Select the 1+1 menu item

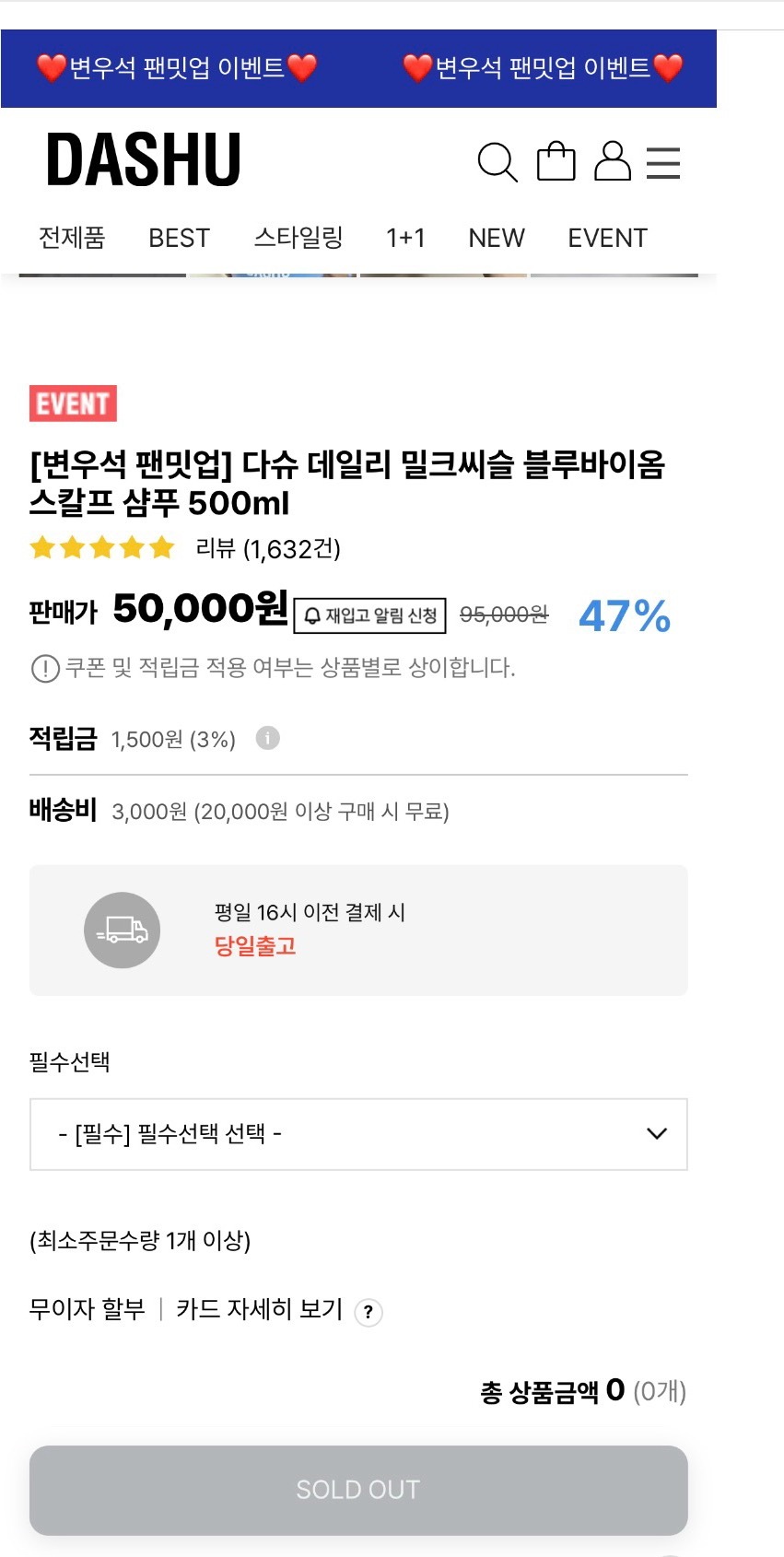[405, 238]
